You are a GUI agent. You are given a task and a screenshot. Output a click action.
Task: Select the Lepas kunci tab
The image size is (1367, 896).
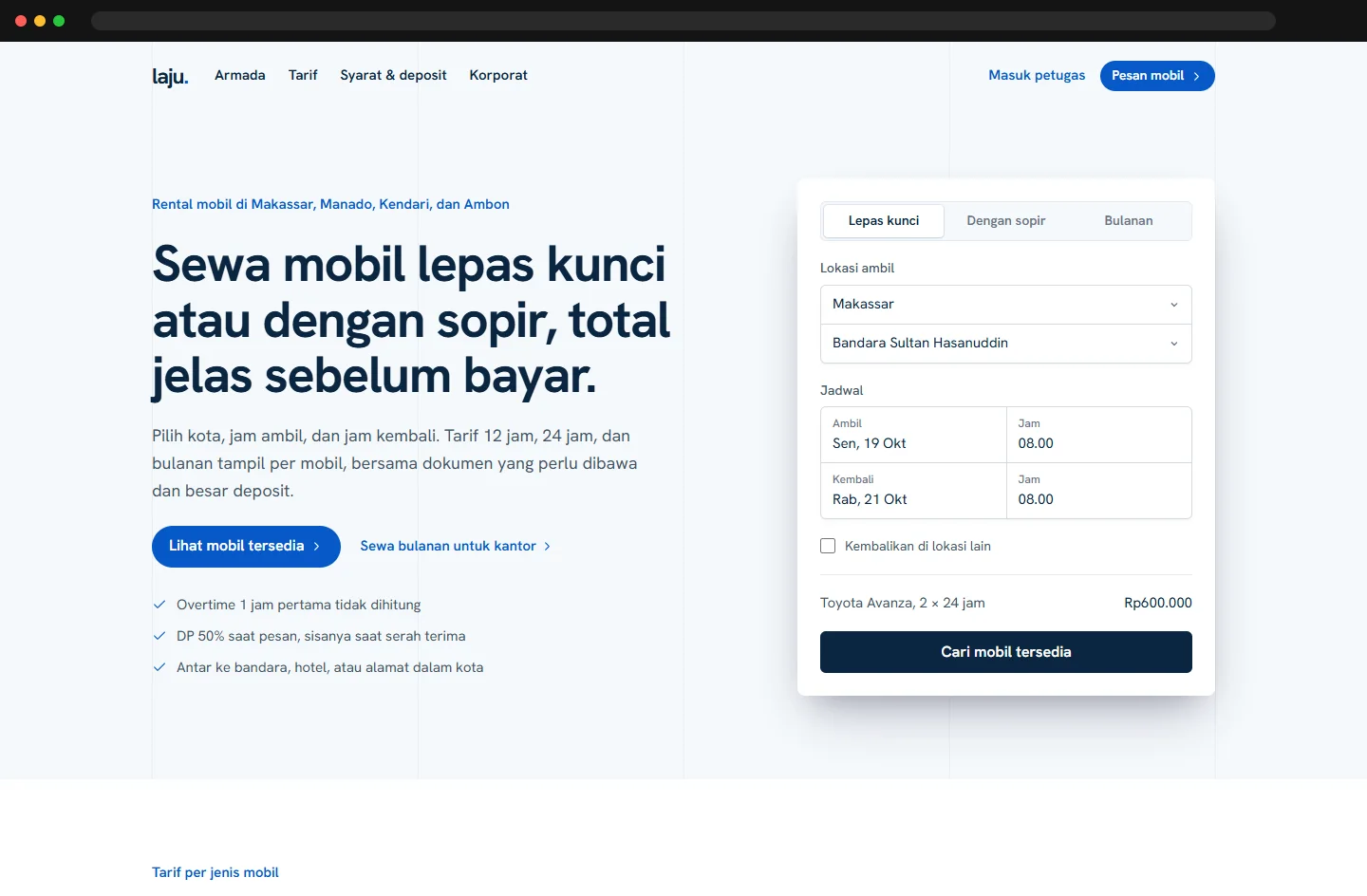tap(884, 220)
